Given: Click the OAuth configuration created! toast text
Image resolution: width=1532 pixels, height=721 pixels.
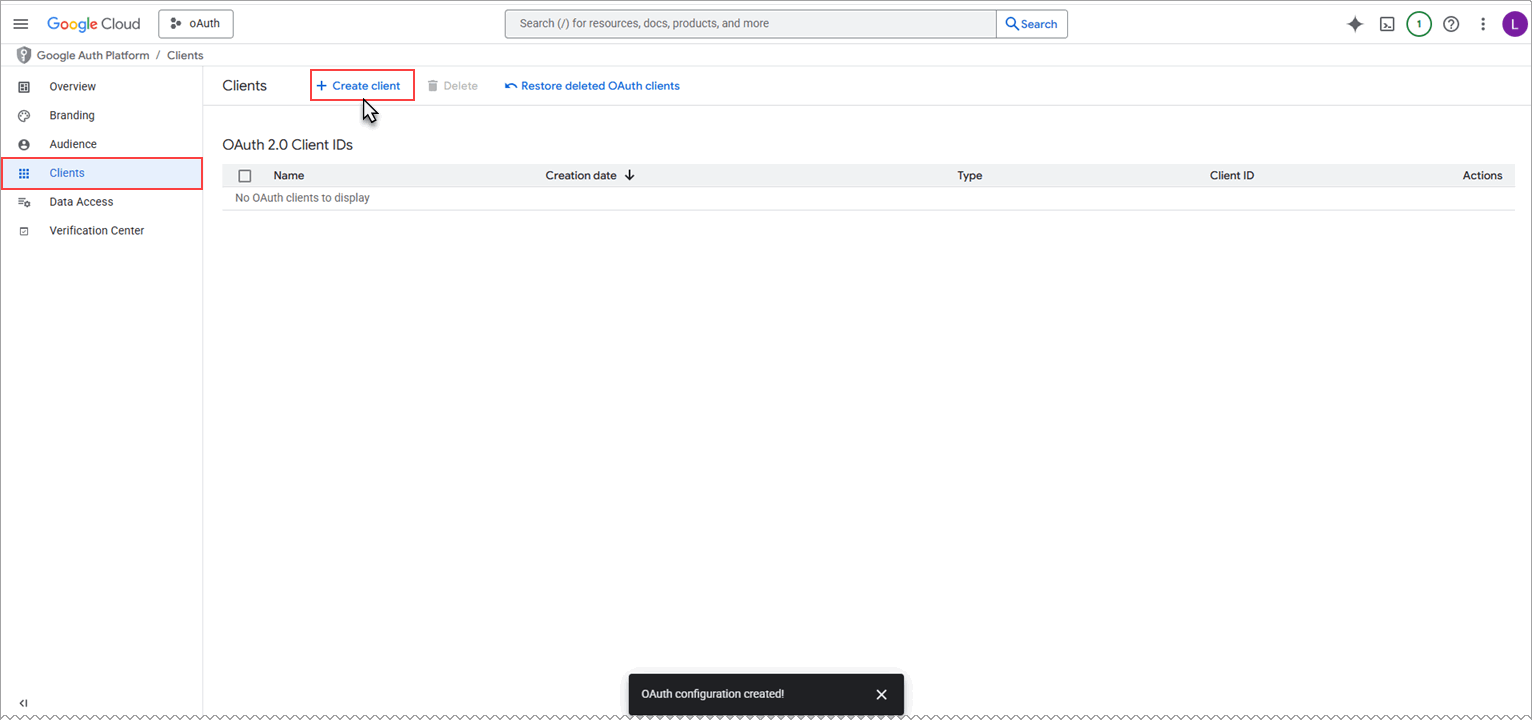Looking at the screenshot, I should (x=713, y=694).
